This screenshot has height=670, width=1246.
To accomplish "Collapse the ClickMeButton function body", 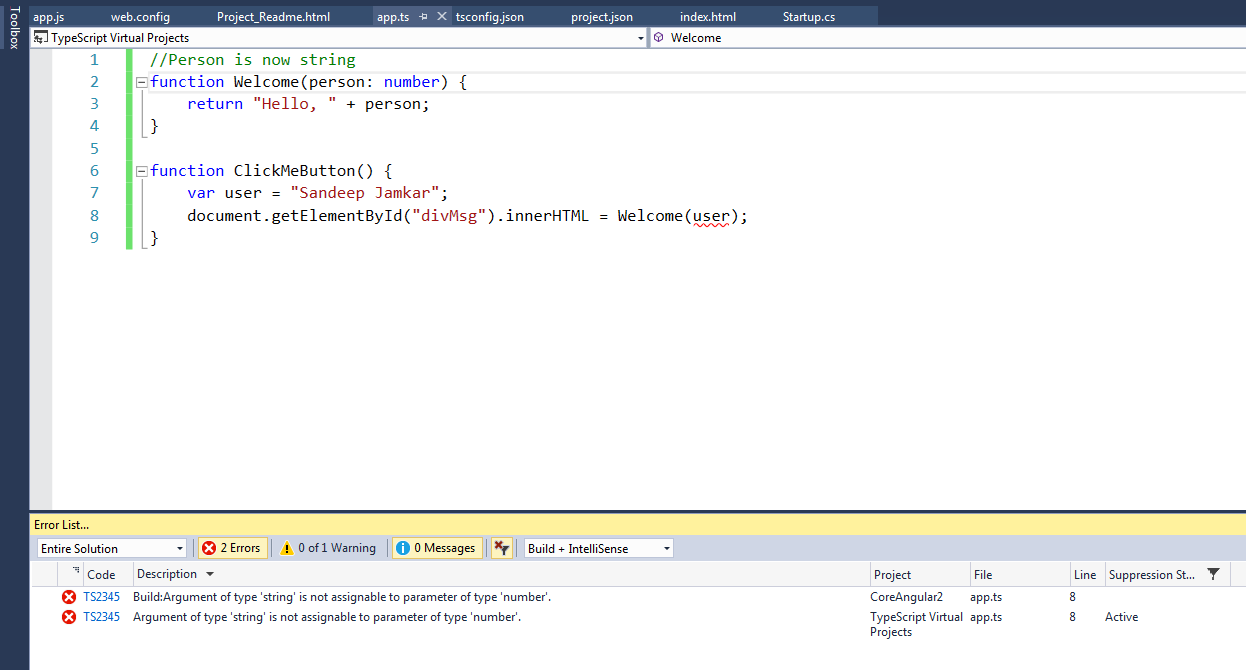I will (x=141, y=170).
